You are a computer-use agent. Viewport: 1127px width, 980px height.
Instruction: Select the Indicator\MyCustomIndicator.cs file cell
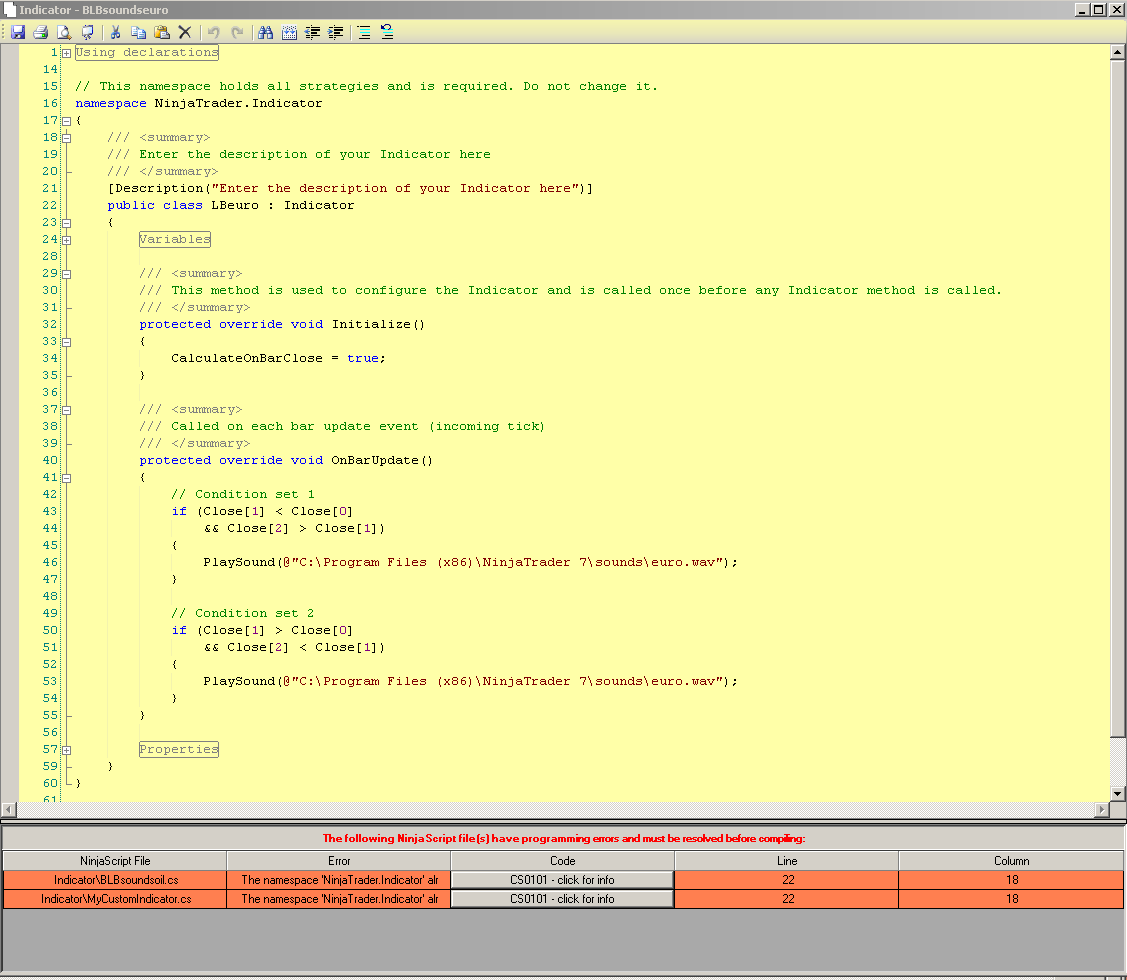tap(115, 899)
